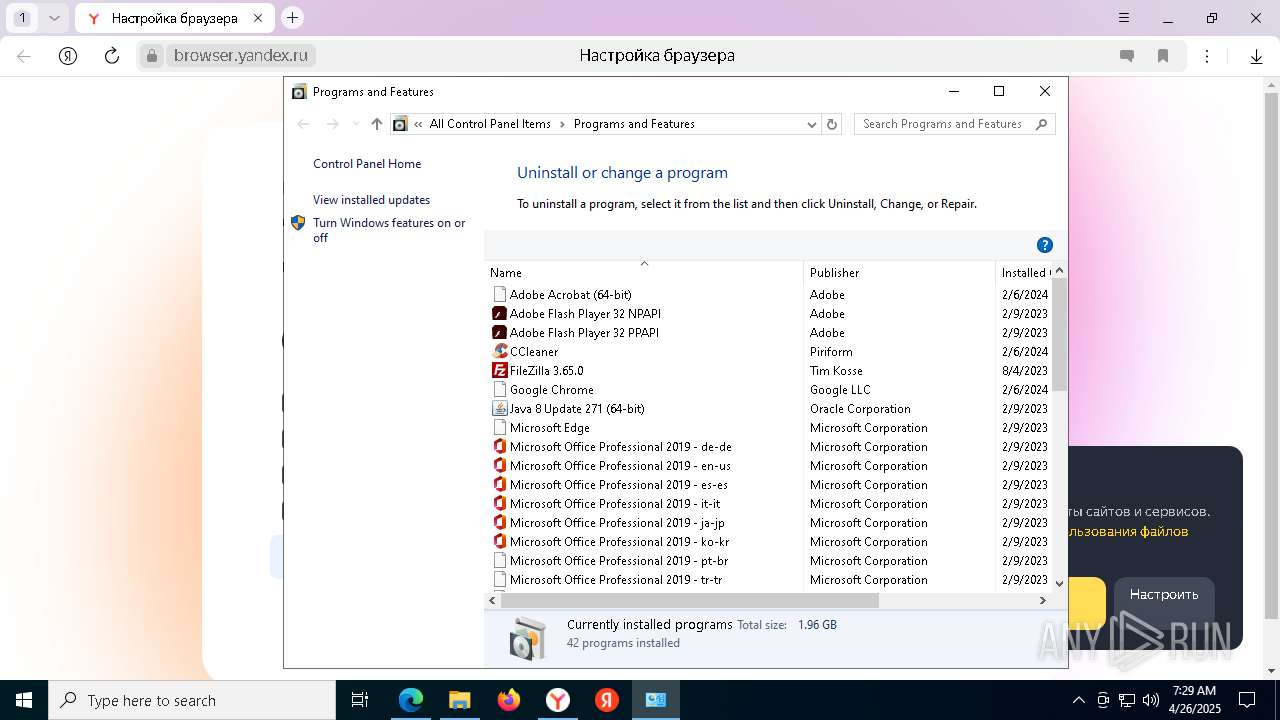Focus the Type here to search taskbar box
1280x720 pixels.
click(x=192, y=700)
